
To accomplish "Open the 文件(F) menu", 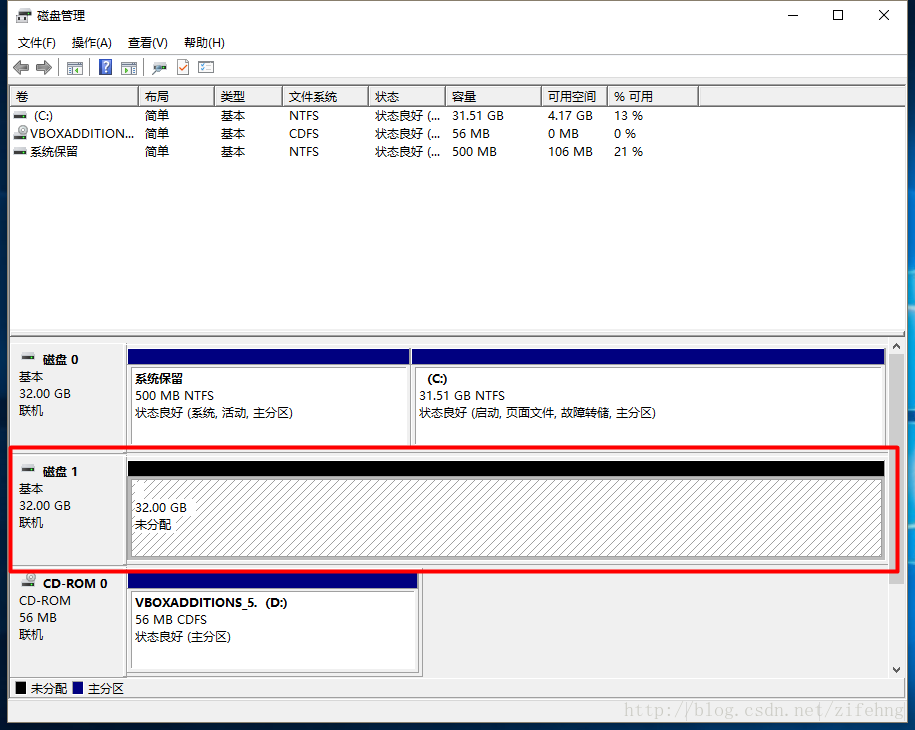I will (37, 43).
